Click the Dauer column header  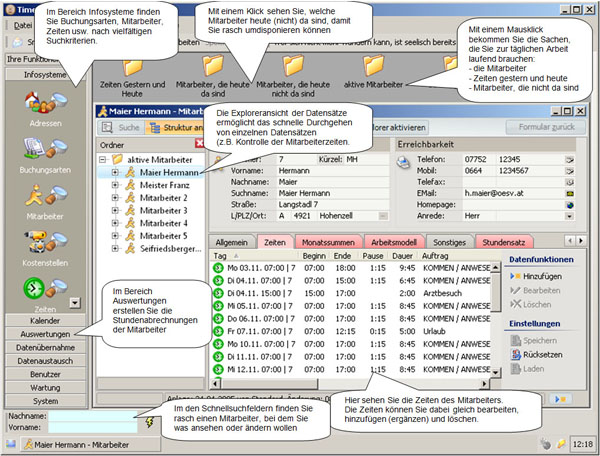[x=402, y=256]
